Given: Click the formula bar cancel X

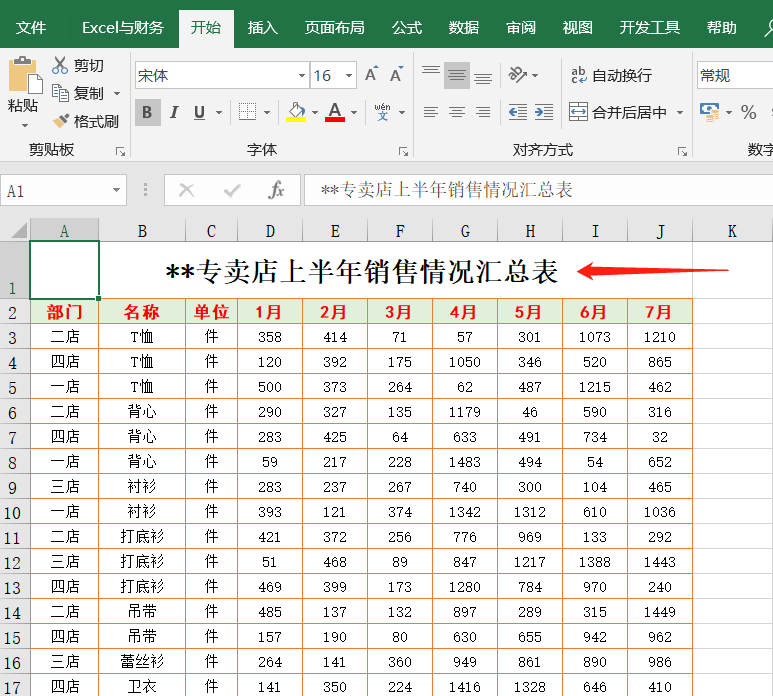Looking at the screenshot, I should 186,190.
